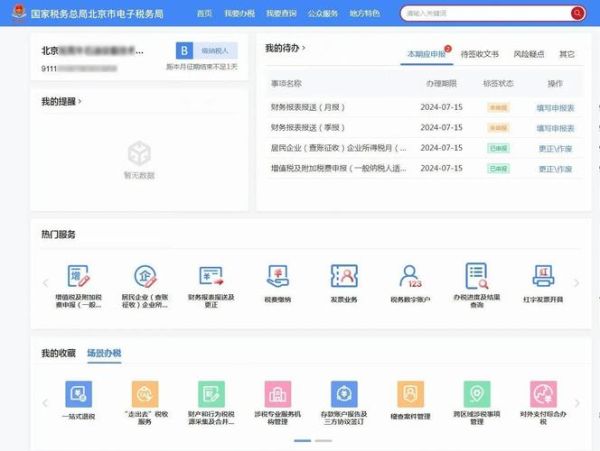The height and width of the screenshot is (451, 600).
Task: Click row title 居民企业（查账征收）企业所得税月
Action: click(x=339, y=148)
